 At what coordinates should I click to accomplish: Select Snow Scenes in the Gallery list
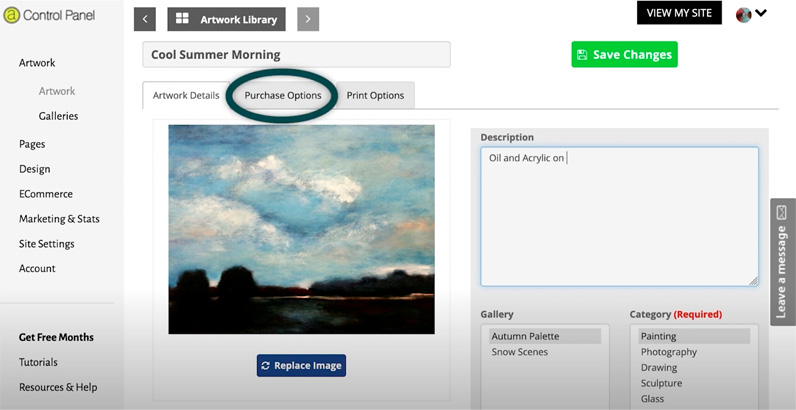[518, 352]
